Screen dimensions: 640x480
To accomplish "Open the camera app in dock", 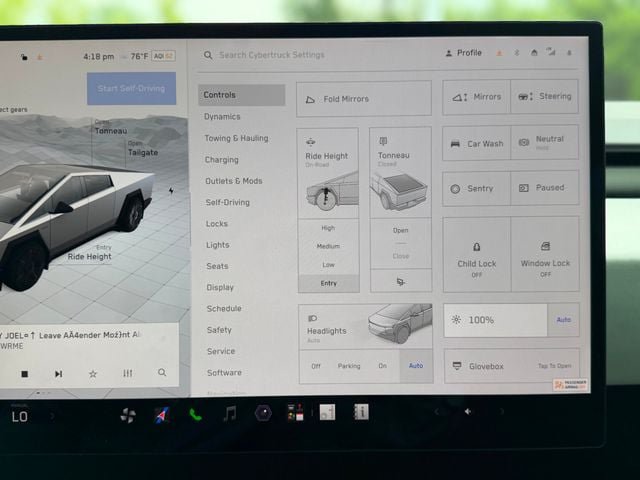I will pyautogui.click(x=263, y=413).
